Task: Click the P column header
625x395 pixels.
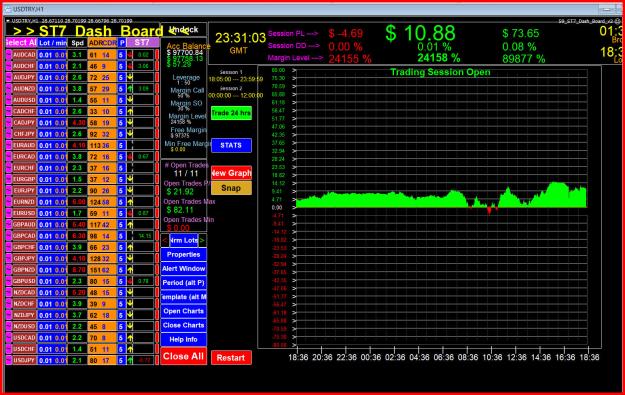Action: tap(122, 43)
